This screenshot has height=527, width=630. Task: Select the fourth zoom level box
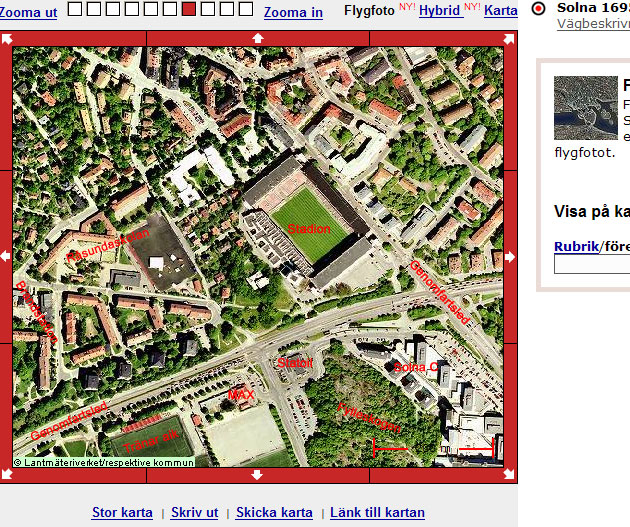(132, 9)
